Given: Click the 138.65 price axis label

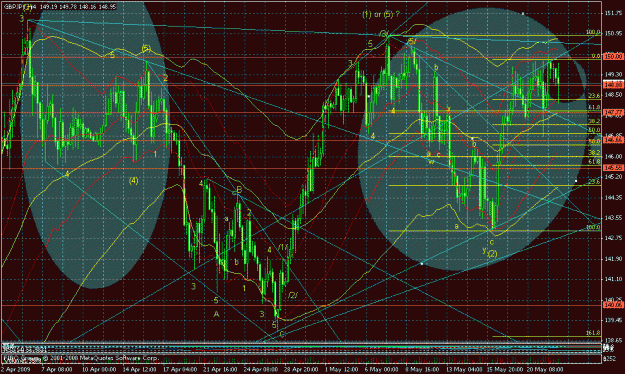Looking at the screenshot, I should 614,340.
